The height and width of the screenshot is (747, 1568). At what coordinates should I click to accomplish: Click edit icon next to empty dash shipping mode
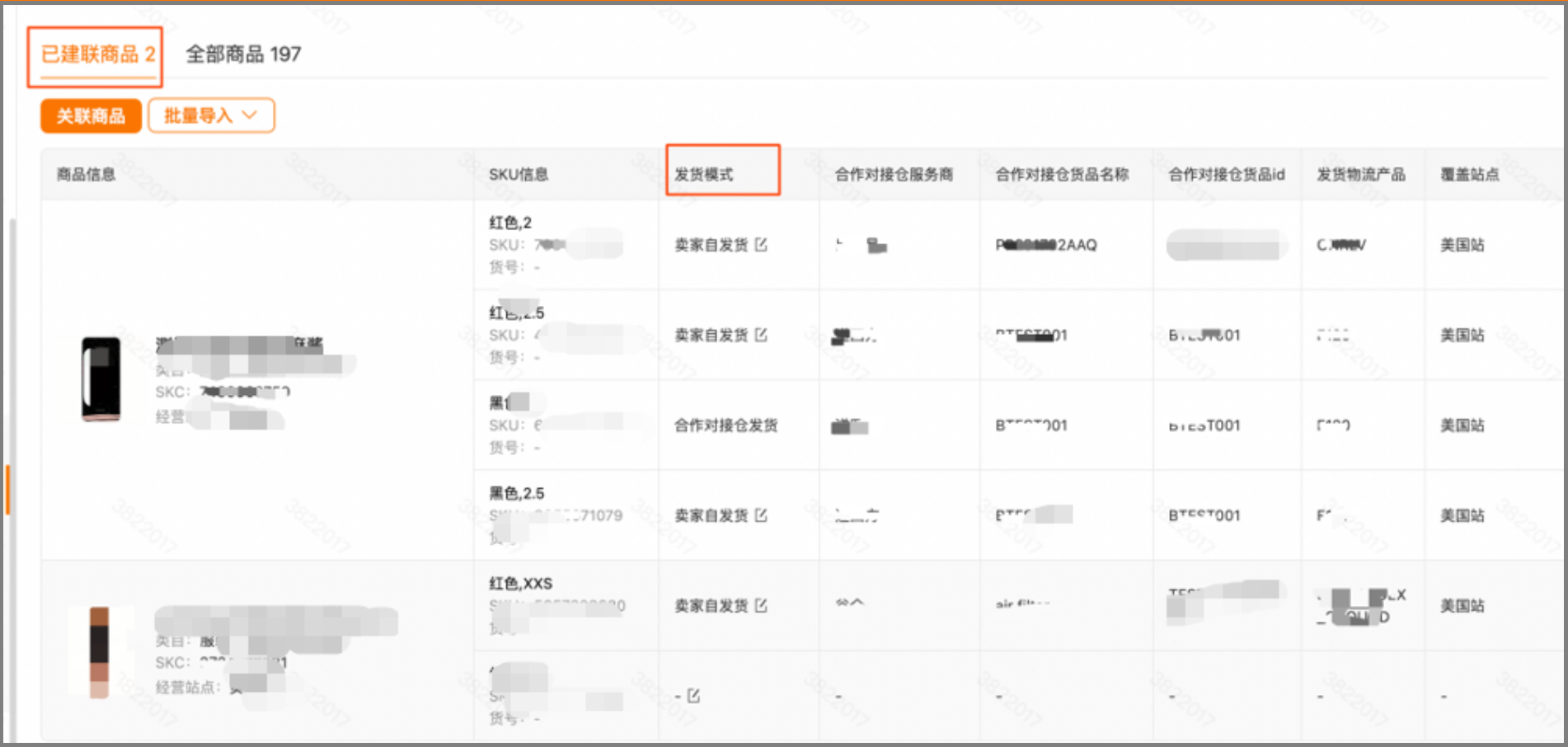693,697
